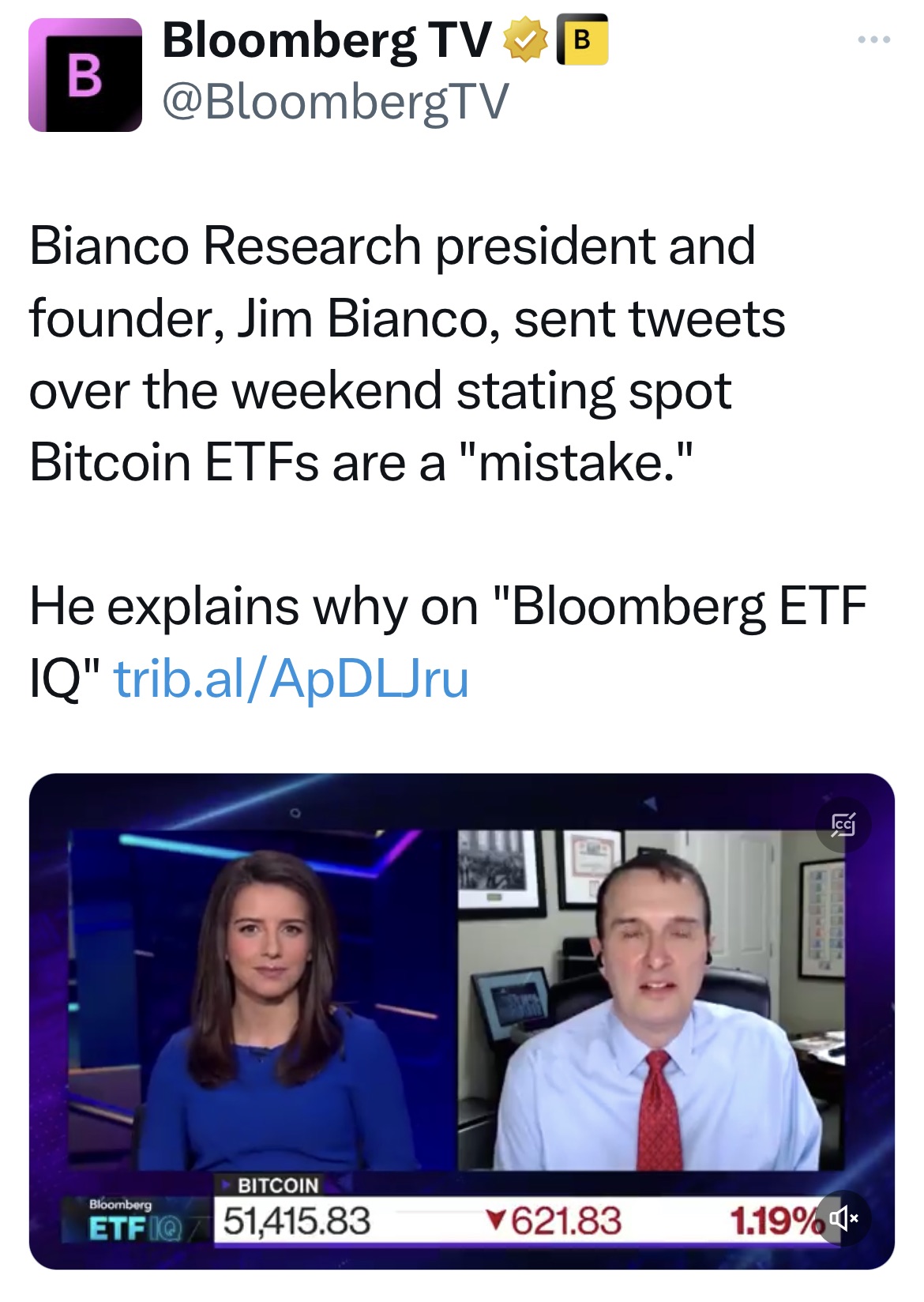924x1302 pixels.
Task: Open the trib.al/ApDLJru link
Action: point(291,679)
